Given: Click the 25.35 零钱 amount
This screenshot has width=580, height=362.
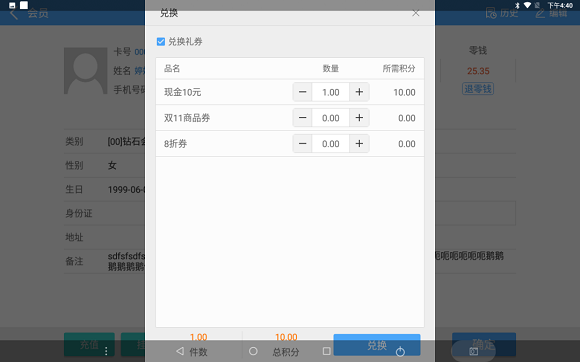Looking at the screenshot, I should click(478, 71).
